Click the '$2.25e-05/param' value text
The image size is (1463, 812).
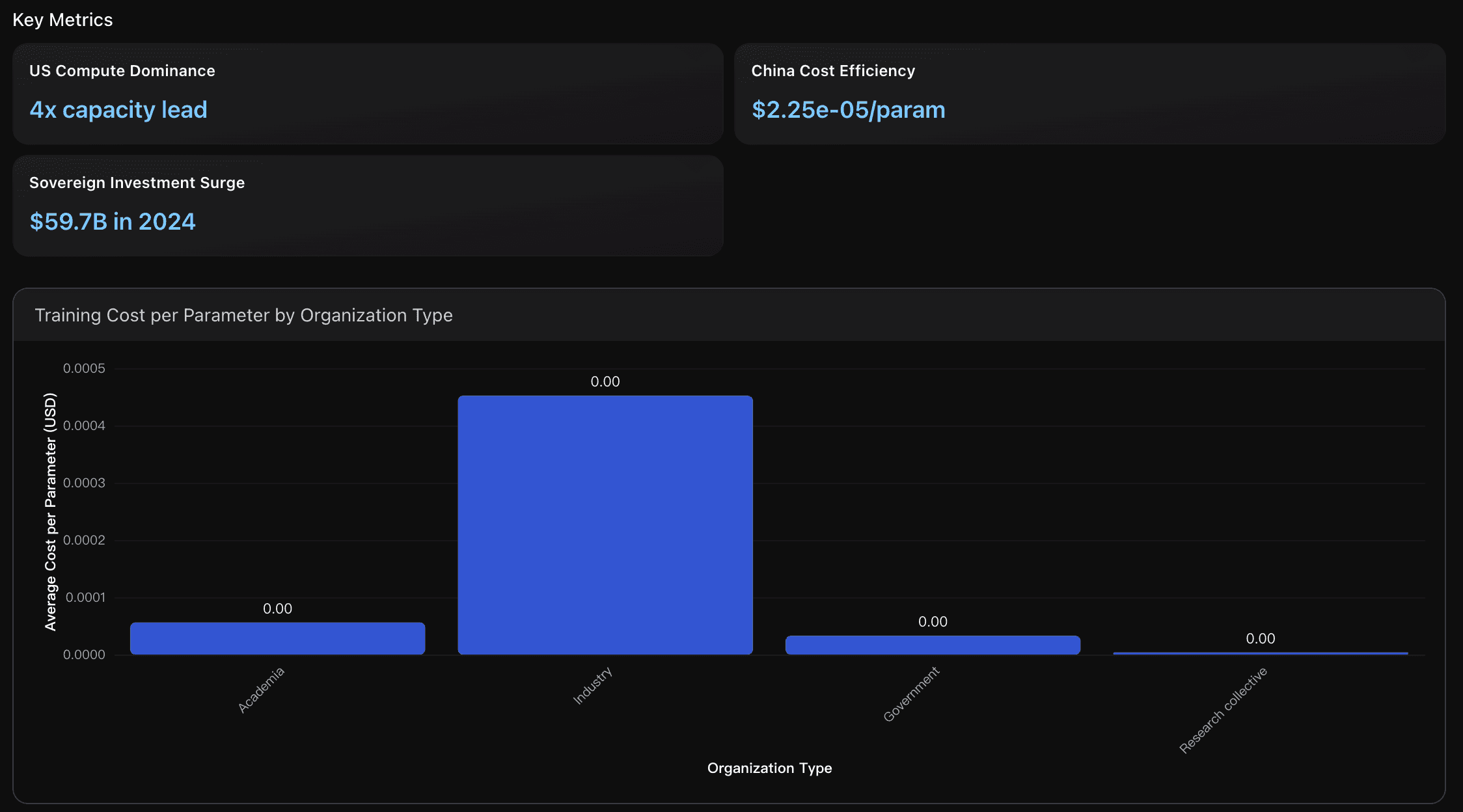[x=848, y=110]
